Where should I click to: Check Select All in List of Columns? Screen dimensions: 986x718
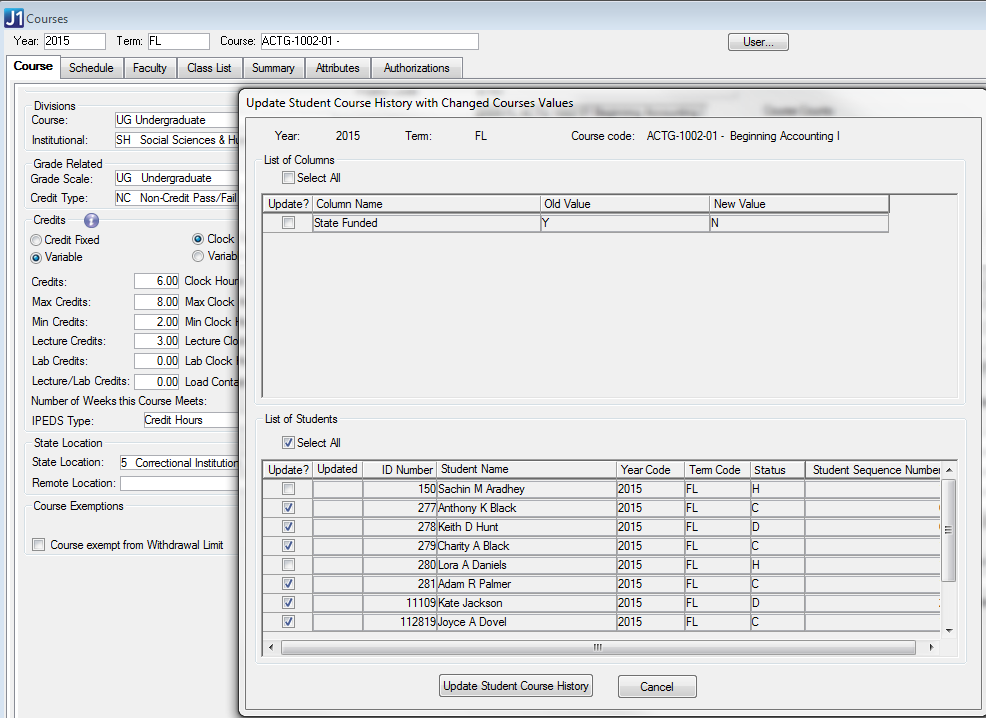[x=289, y=178]
